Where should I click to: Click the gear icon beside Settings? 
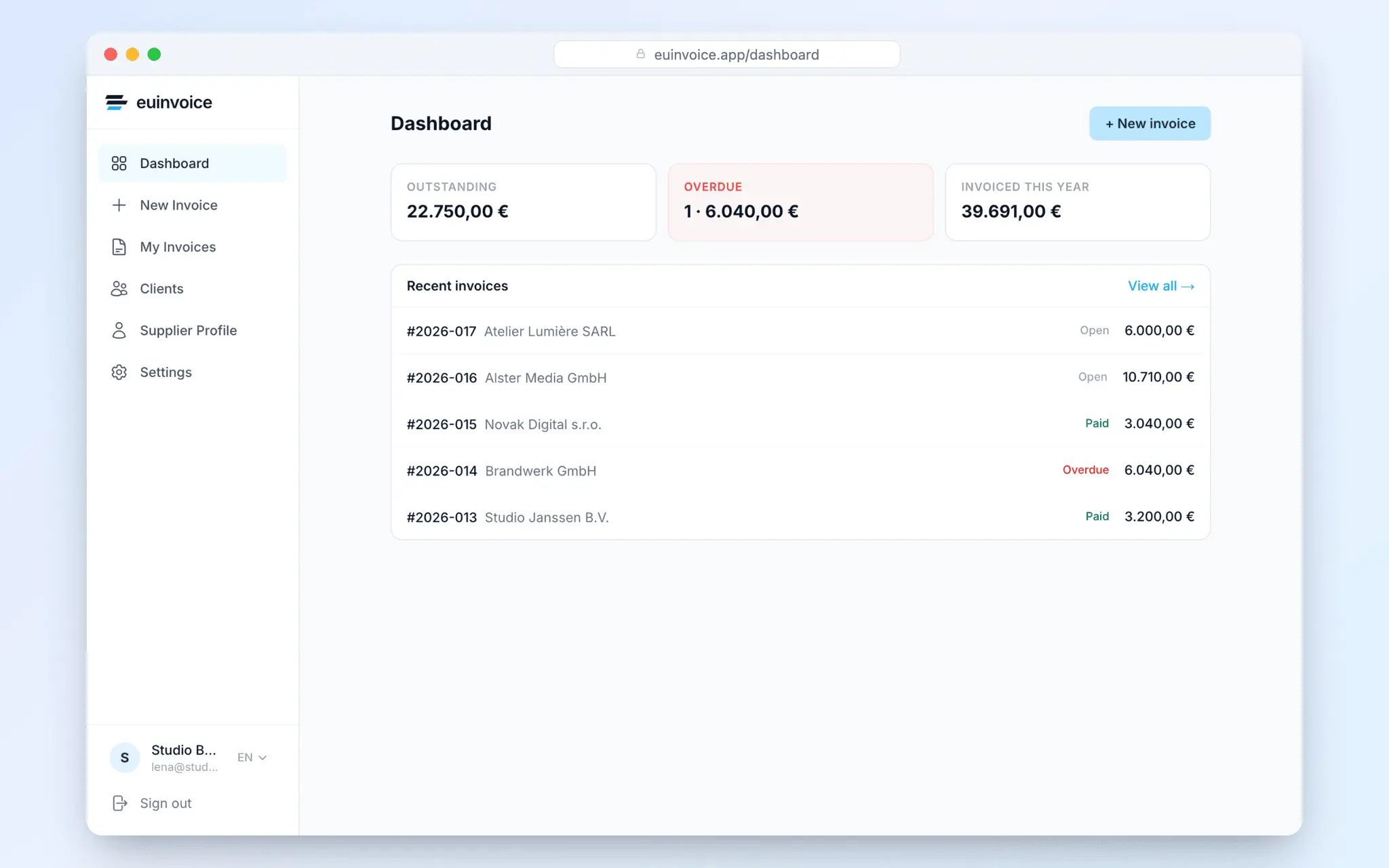[119, 372]
